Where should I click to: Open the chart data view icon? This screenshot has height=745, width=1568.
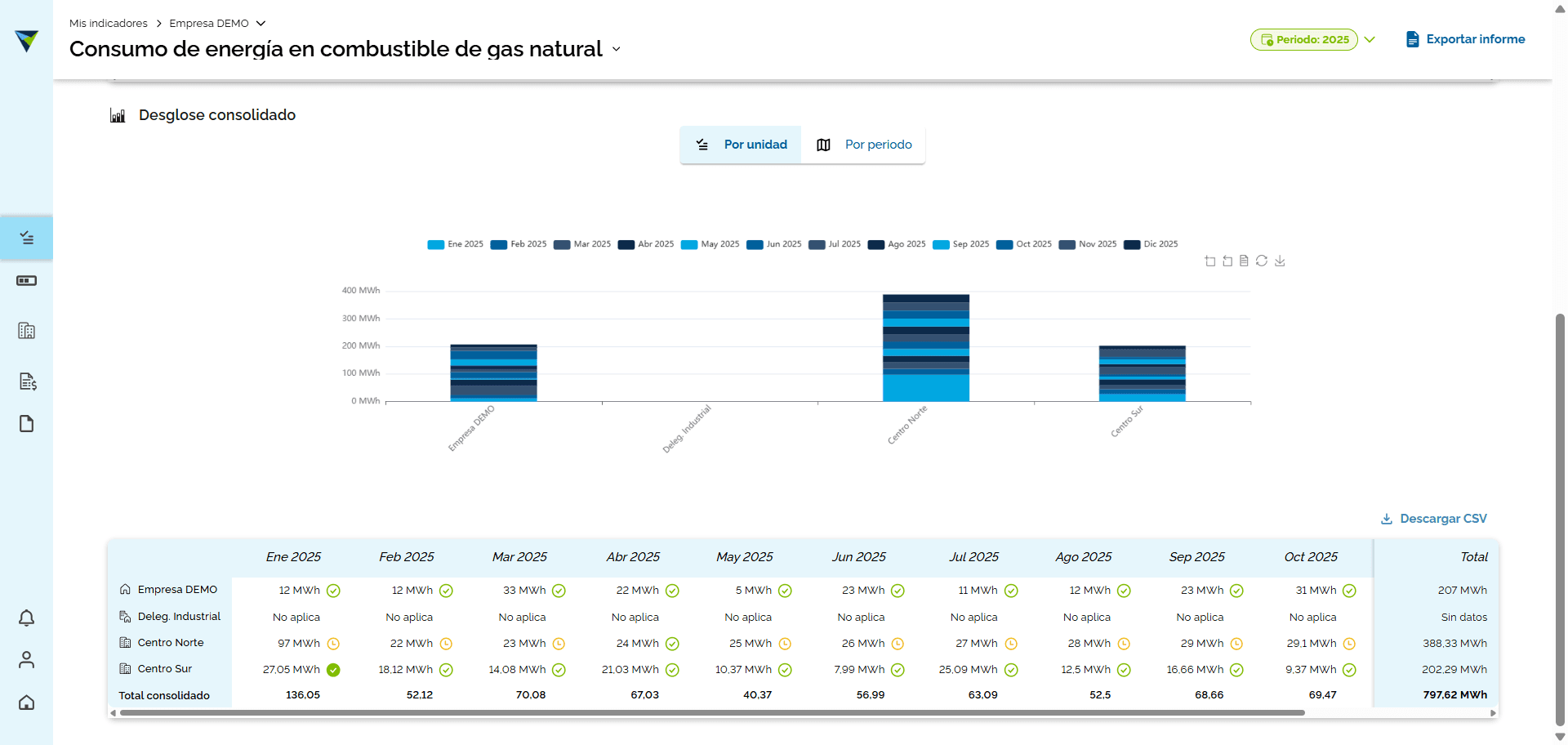pyautogui.click(x=1244, y=261)
